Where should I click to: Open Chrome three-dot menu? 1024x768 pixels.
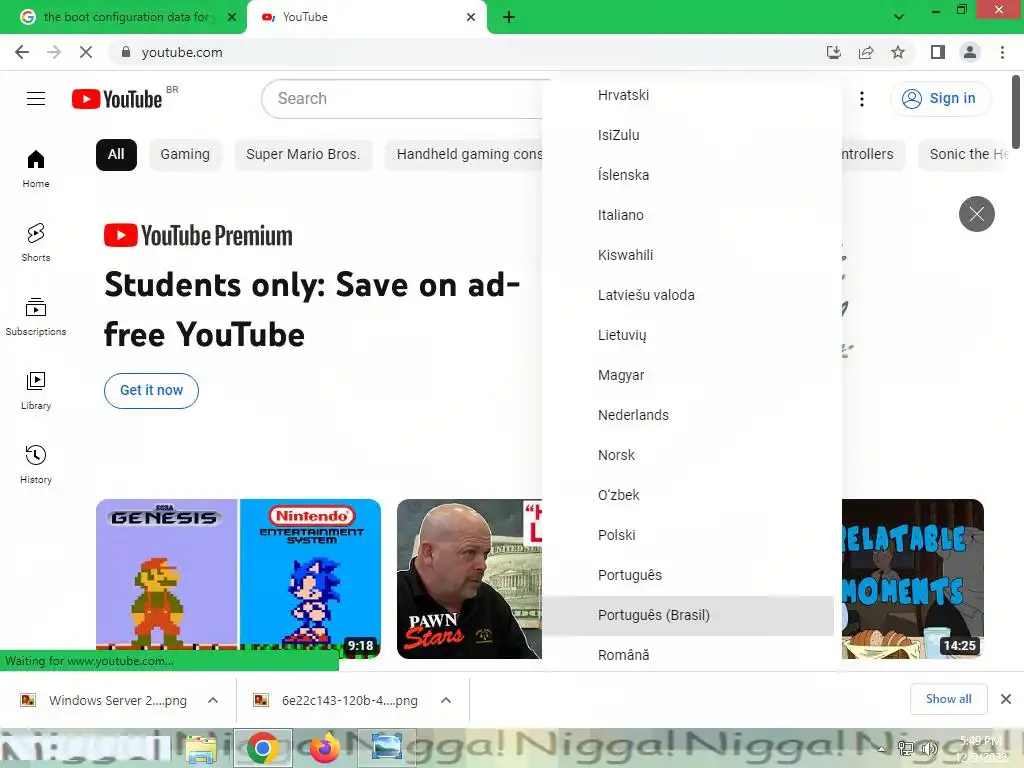1002,52
